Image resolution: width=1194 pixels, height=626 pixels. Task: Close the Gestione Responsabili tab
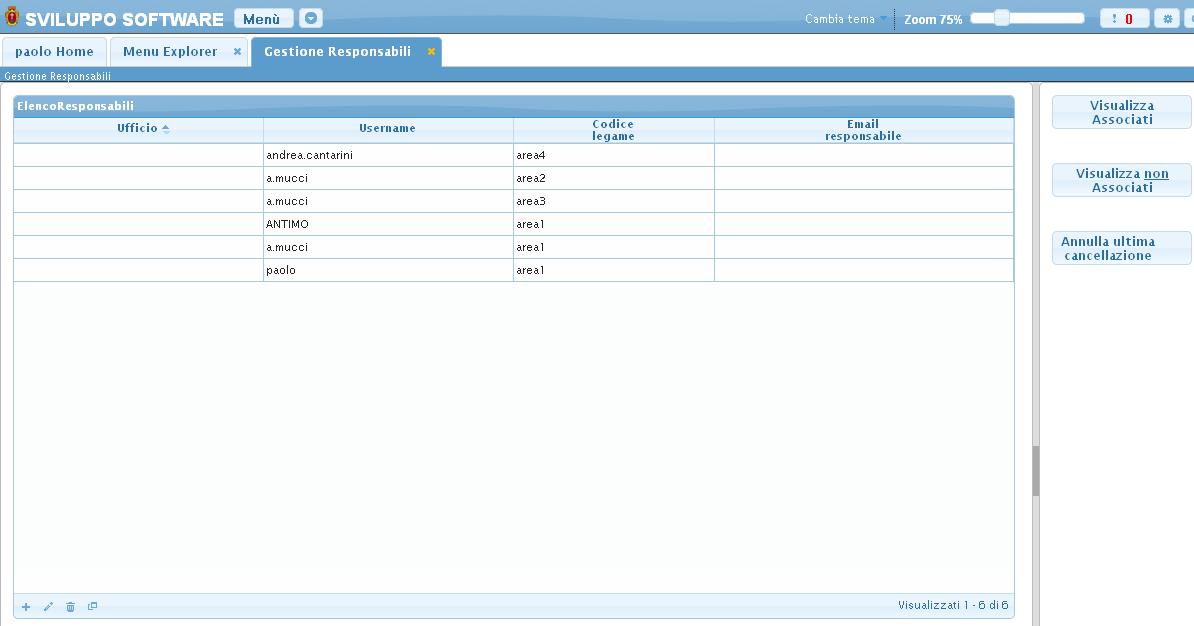[431, 52]
